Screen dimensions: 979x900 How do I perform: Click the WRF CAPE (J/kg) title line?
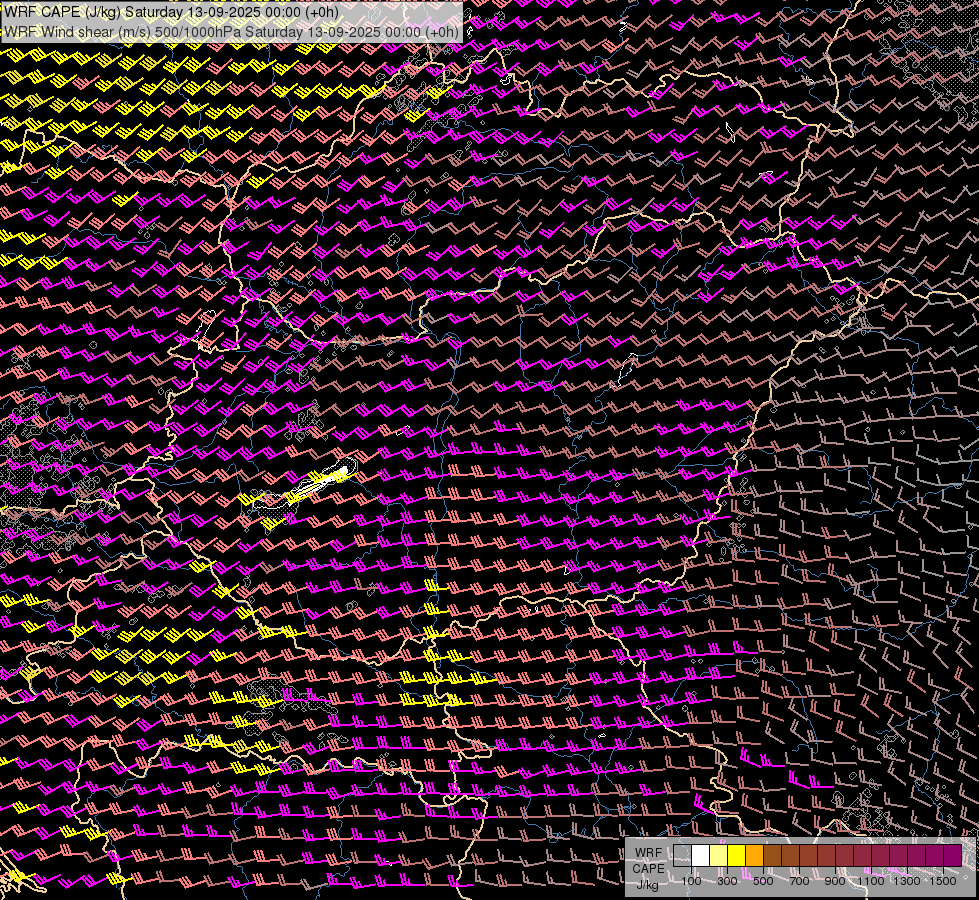tap(171, 12)
